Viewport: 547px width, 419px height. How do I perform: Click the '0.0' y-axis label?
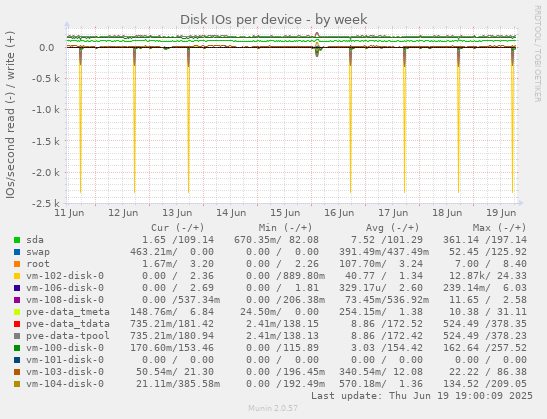(46, 47)
